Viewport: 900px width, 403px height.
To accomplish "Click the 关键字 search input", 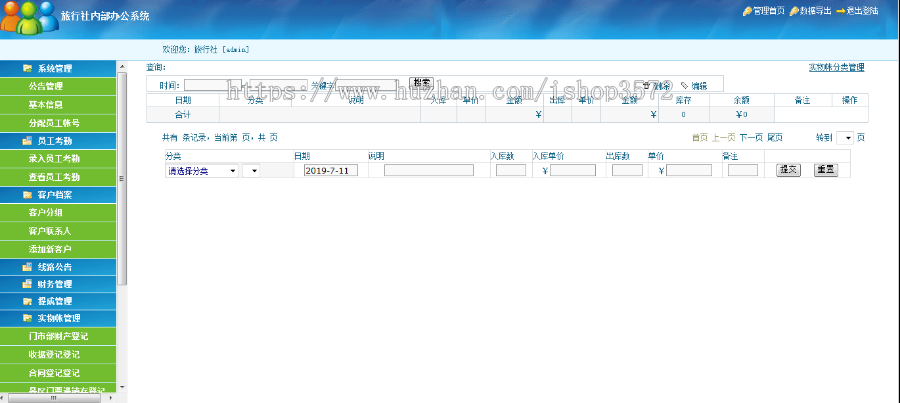I will click(x=367, y=85).
